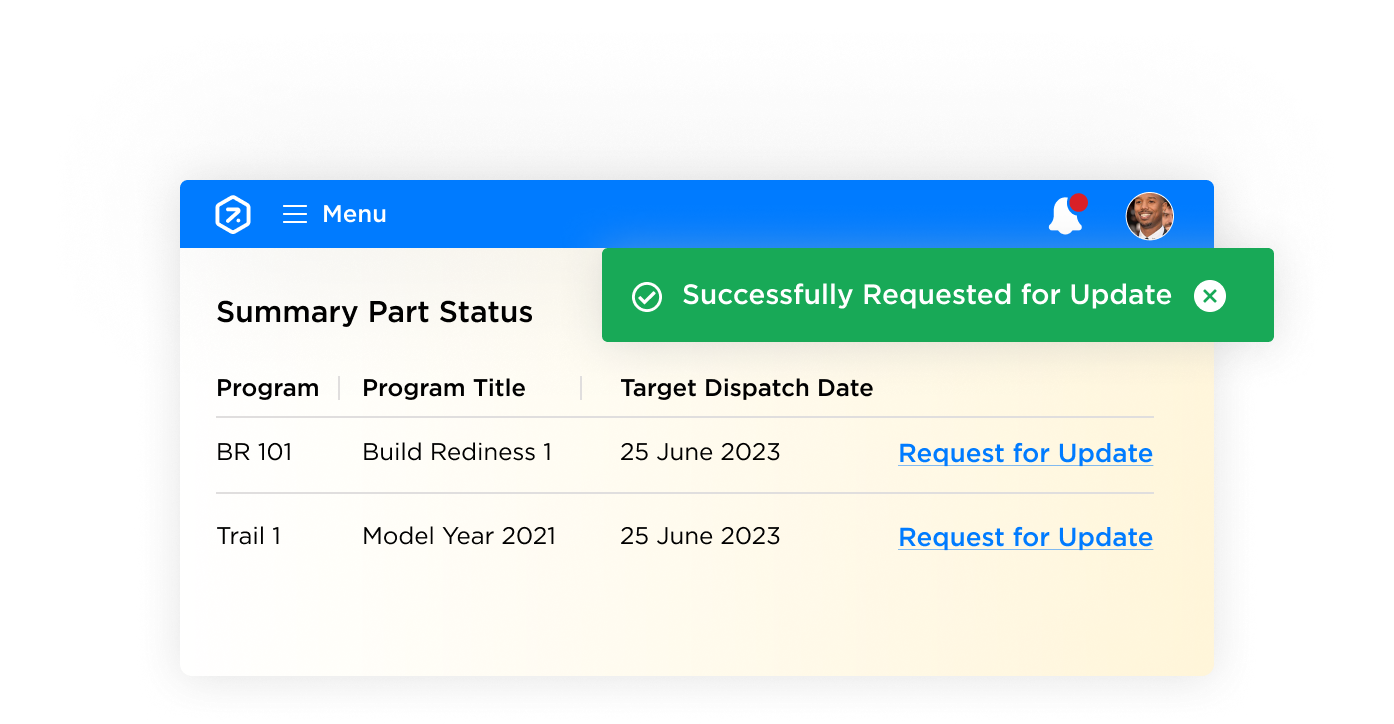
Task: Click the success checkmark icon in toast
Action: [x=647, y=296]
